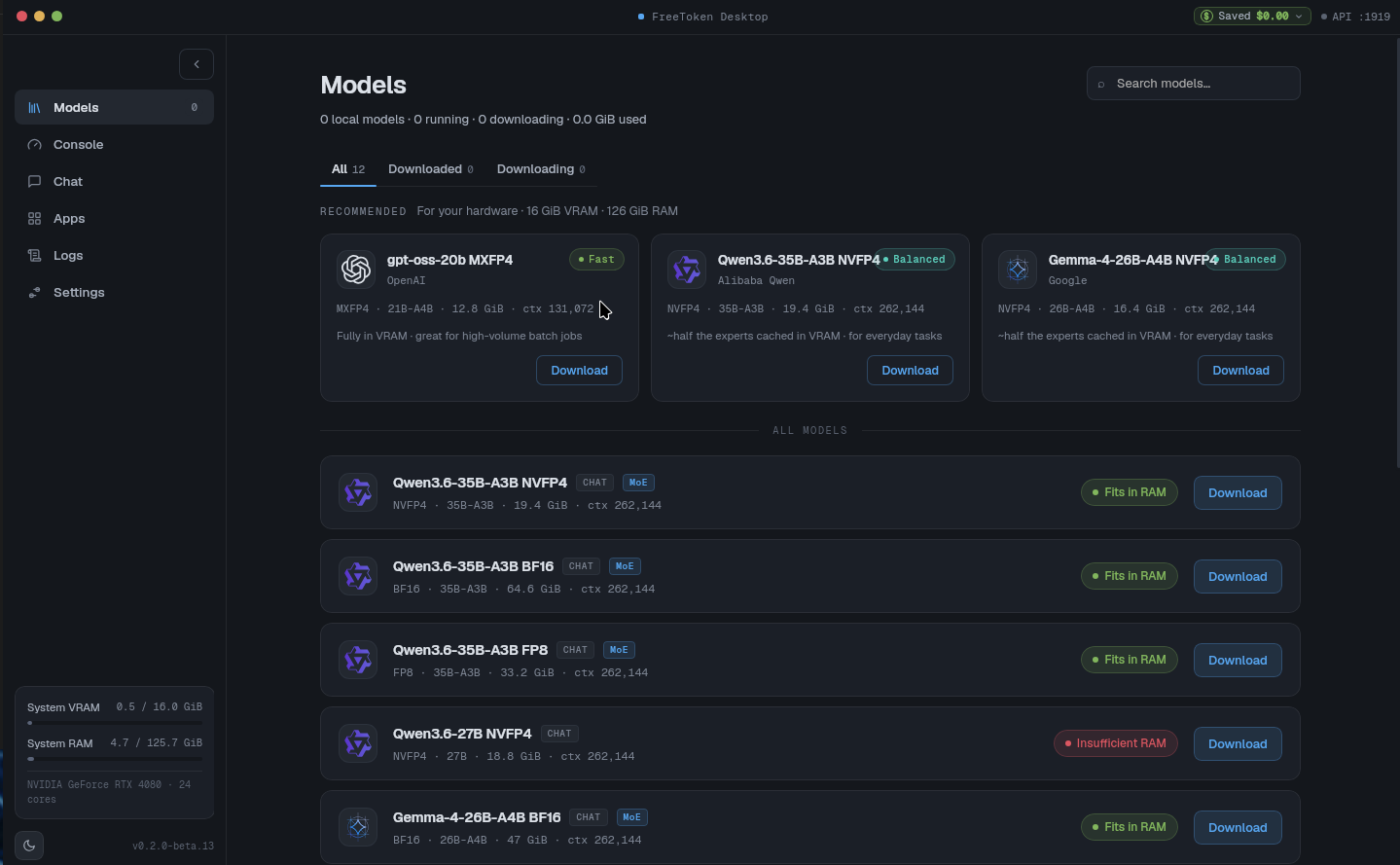Click the CHAT tag on Qwen3.6-27B NVFP4
This screenshot has width=1400, height=865.
pyautogui.click(x=559, y=734)
